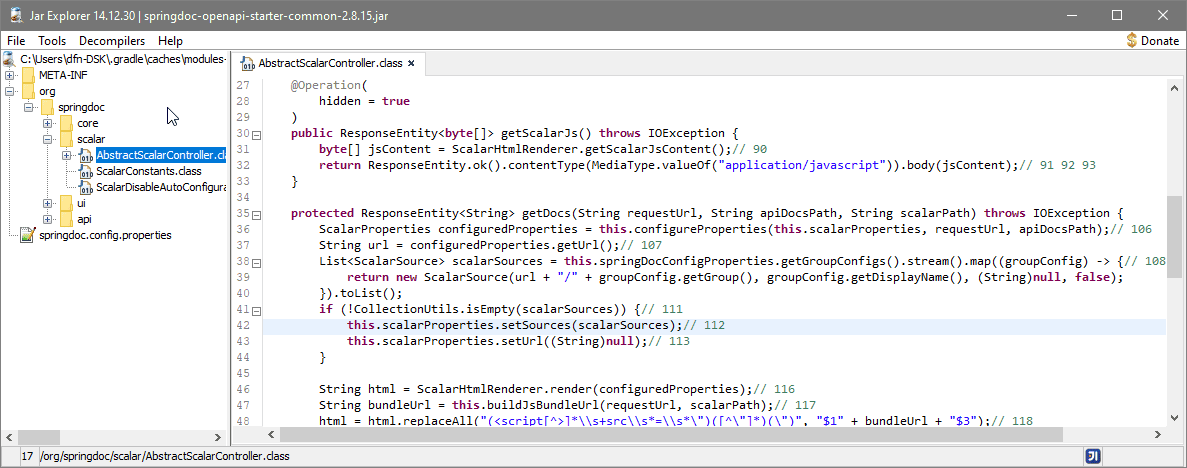Screen dimensions: 1187x468
Task: Click the org folder icon
Action: pos(28,91)
